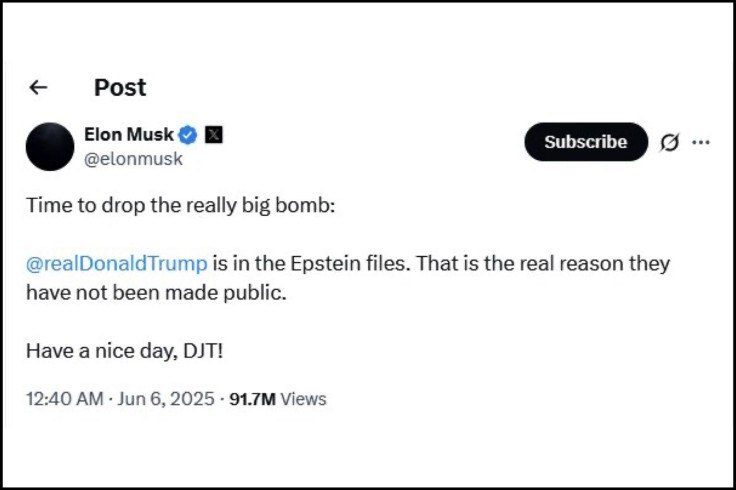Click the 12:40 AM timestamp

[x=64, y=399]
